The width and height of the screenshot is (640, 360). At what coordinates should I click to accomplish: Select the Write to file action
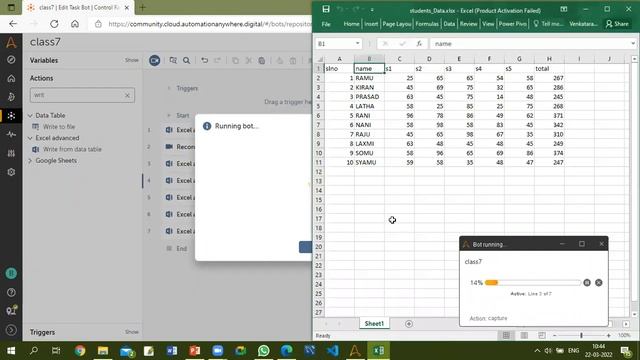pos(59,127)
